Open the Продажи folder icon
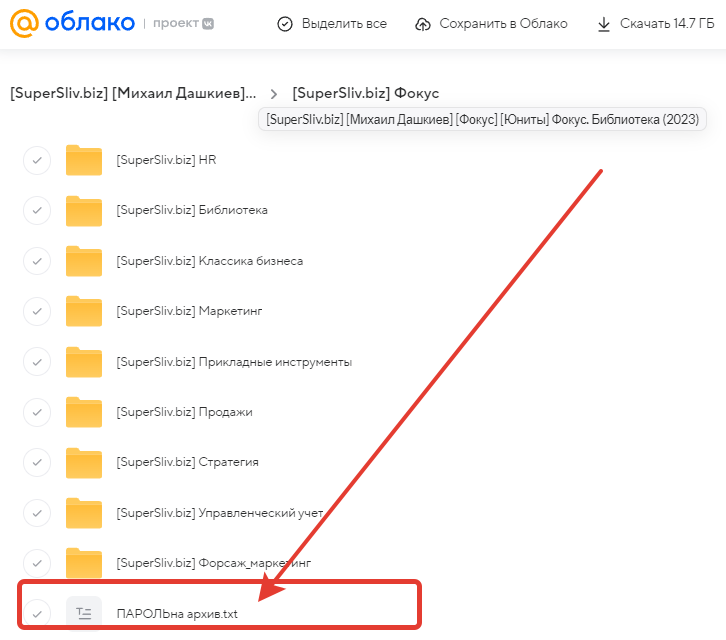 point(84,412)
